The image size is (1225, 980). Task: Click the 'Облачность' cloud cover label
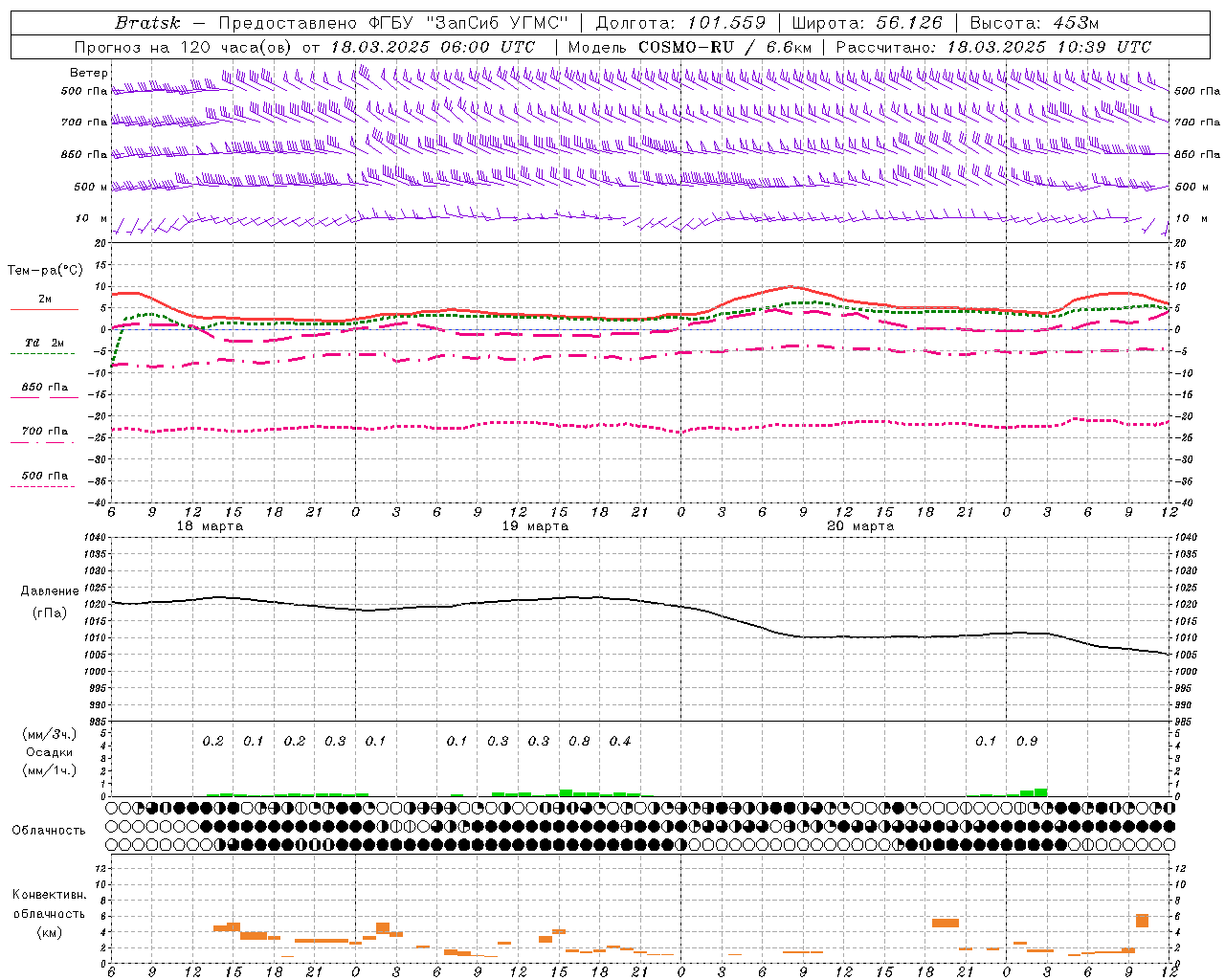tap(49, 831)
